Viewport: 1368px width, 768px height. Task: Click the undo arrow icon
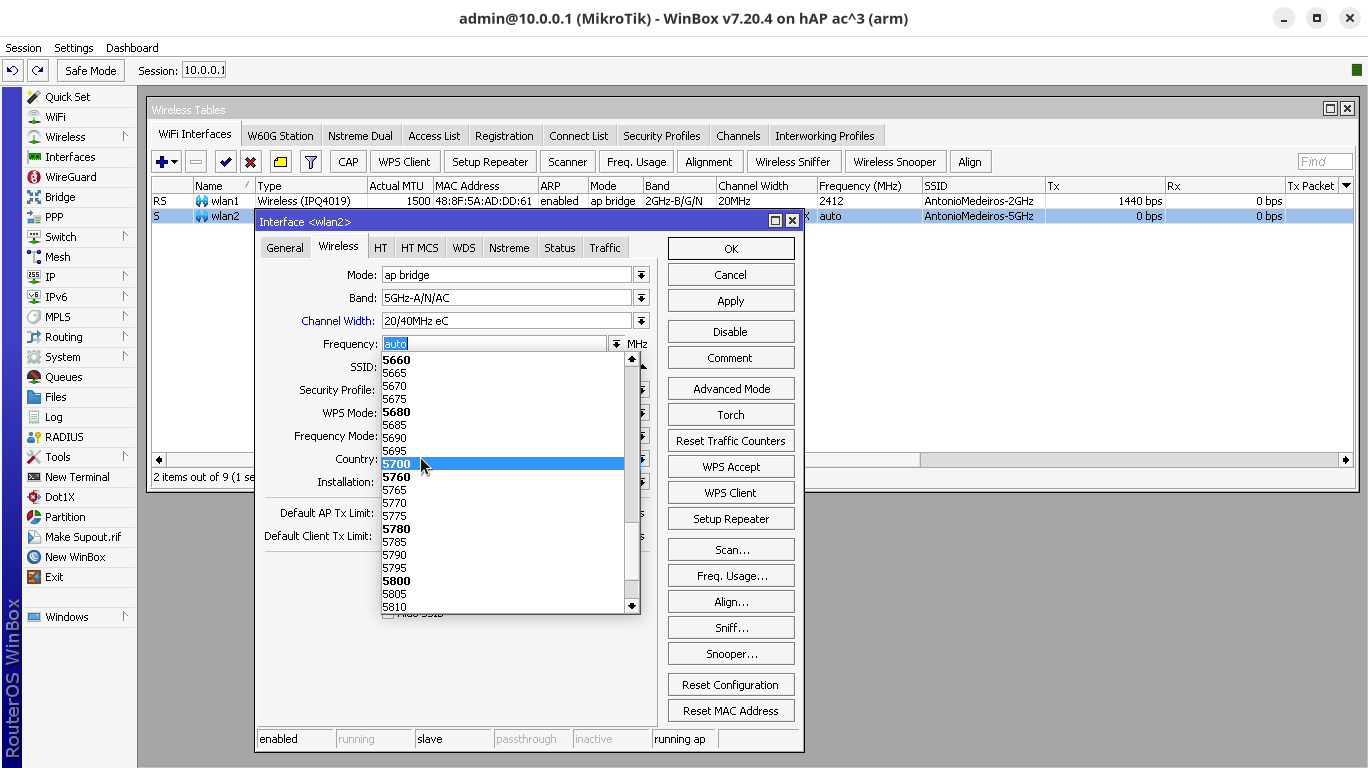[x=13, y=71]
